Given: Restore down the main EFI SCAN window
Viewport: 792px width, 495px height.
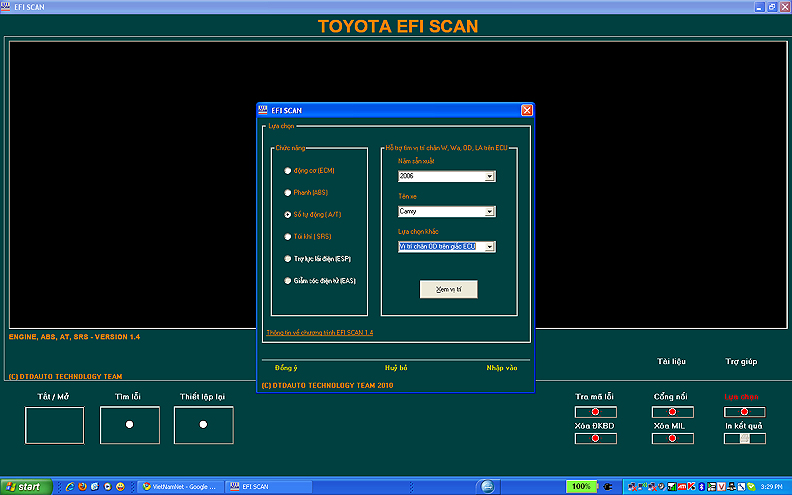Looking at the screenshot, I should pos(772,7).
